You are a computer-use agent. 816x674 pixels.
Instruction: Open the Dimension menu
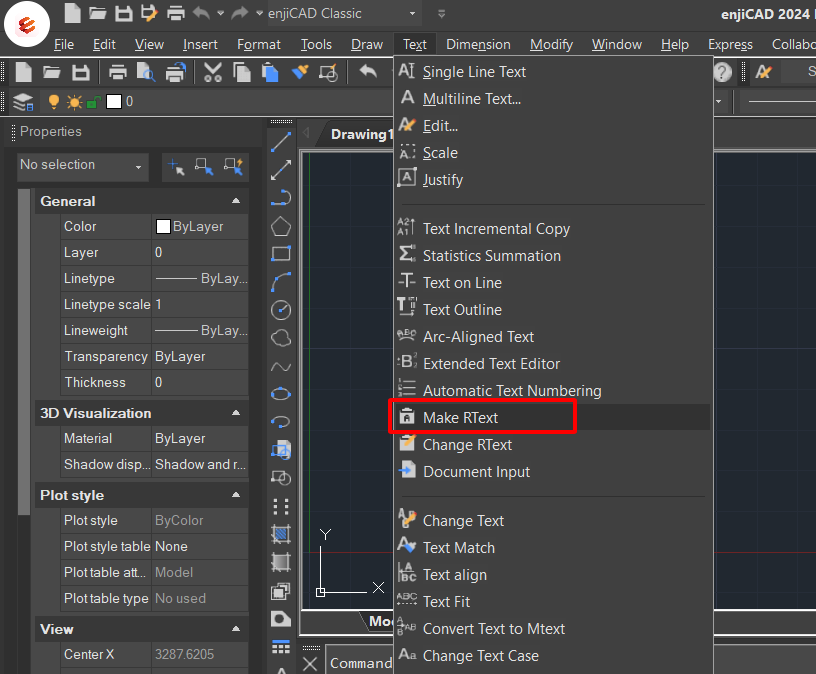pos(478,45)
